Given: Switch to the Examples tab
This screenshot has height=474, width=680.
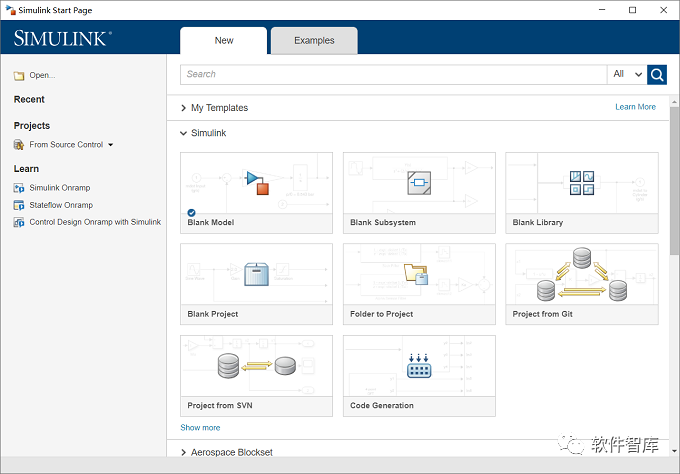Looking at the screenshot, I should (314, 41).
